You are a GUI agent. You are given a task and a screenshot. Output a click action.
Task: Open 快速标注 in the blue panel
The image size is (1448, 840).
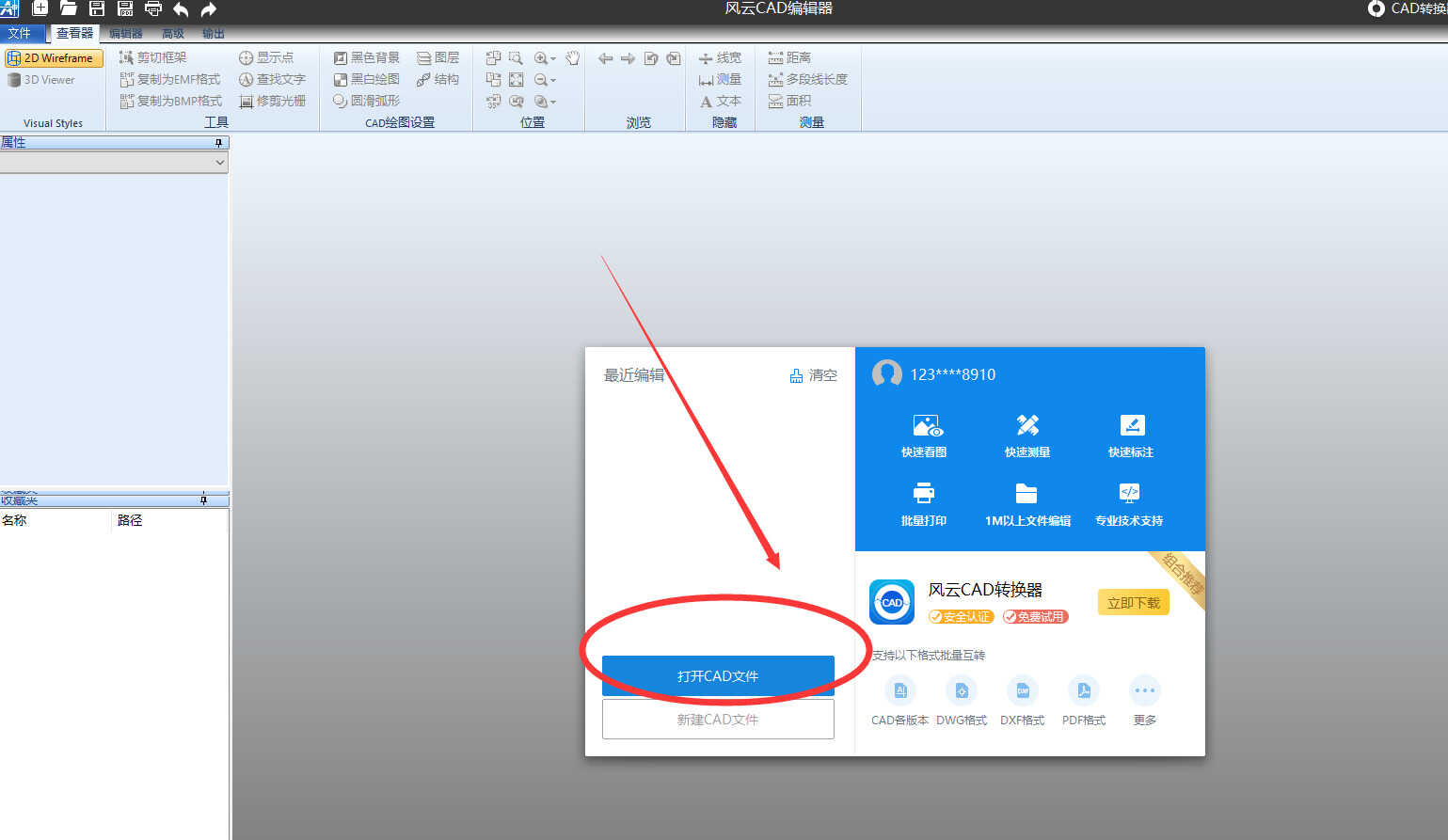point(1131,436)
